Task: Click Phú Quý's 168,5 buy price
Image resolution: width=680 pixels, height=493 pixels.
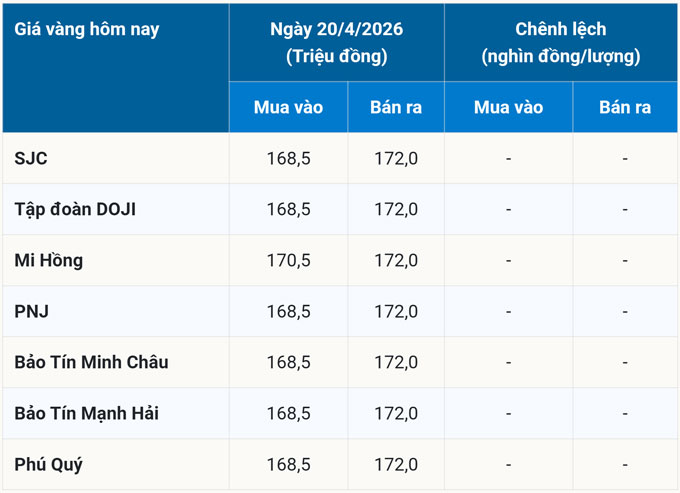Action: click(x=288, y=464)
